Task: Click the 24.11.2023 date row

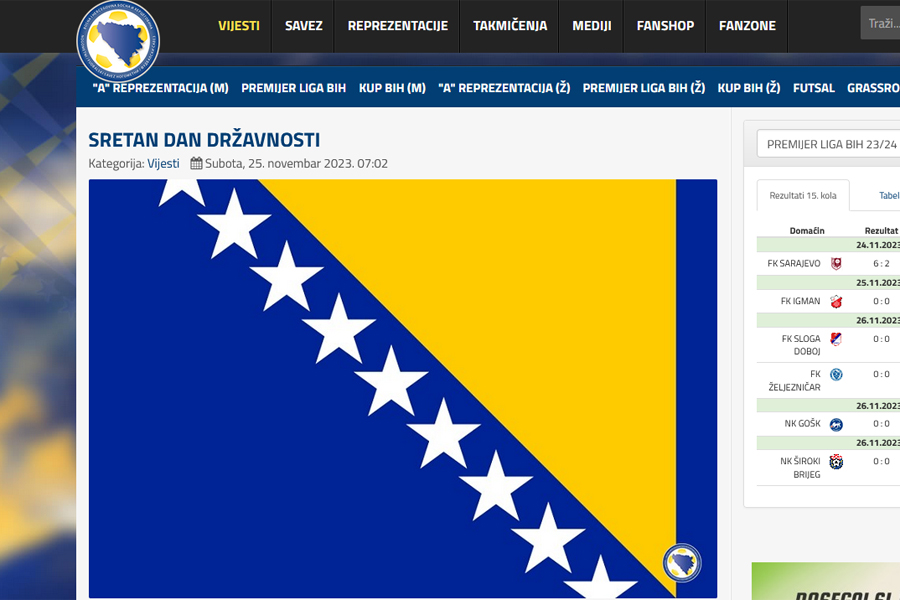Action: [x=828, y=245]
